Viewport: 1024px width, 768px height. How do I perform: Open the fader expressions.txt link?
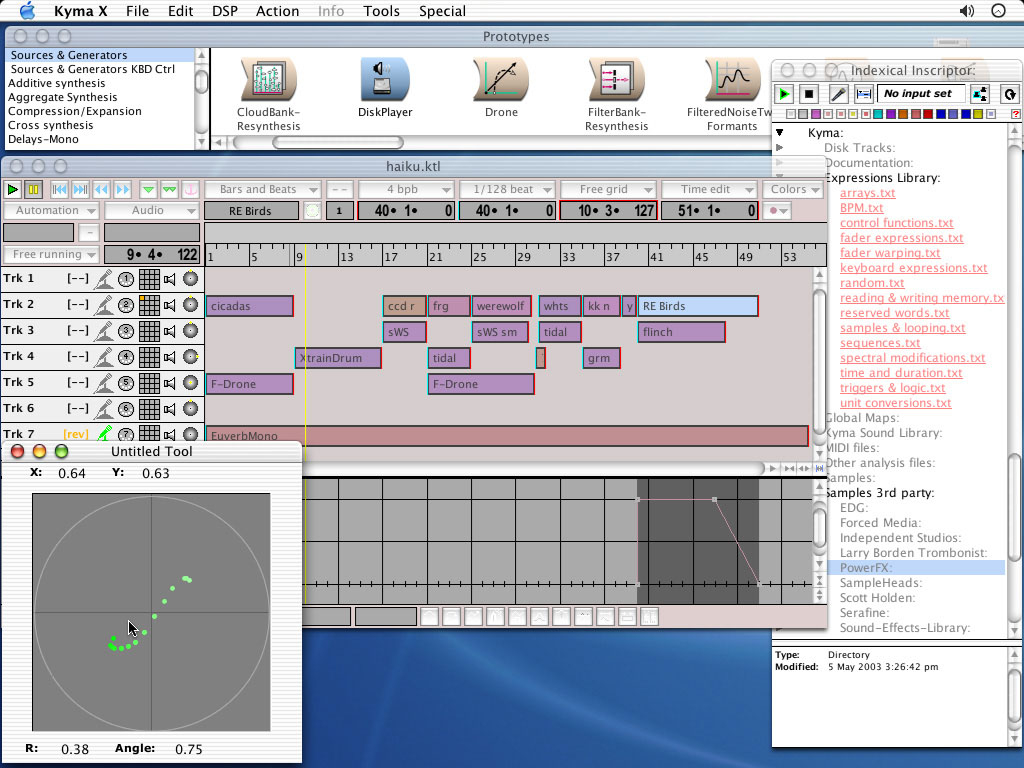(901, 238)
